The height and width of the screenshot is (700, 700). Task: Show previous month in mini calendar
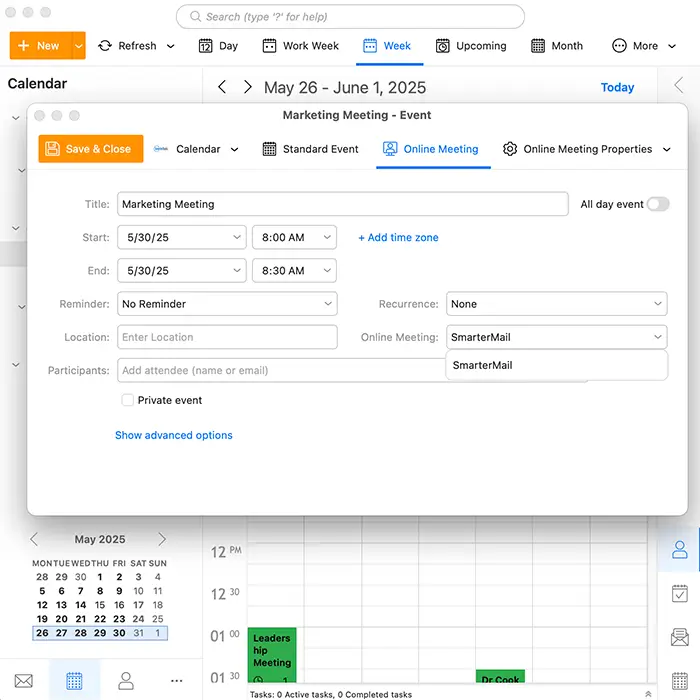[34, 539]
